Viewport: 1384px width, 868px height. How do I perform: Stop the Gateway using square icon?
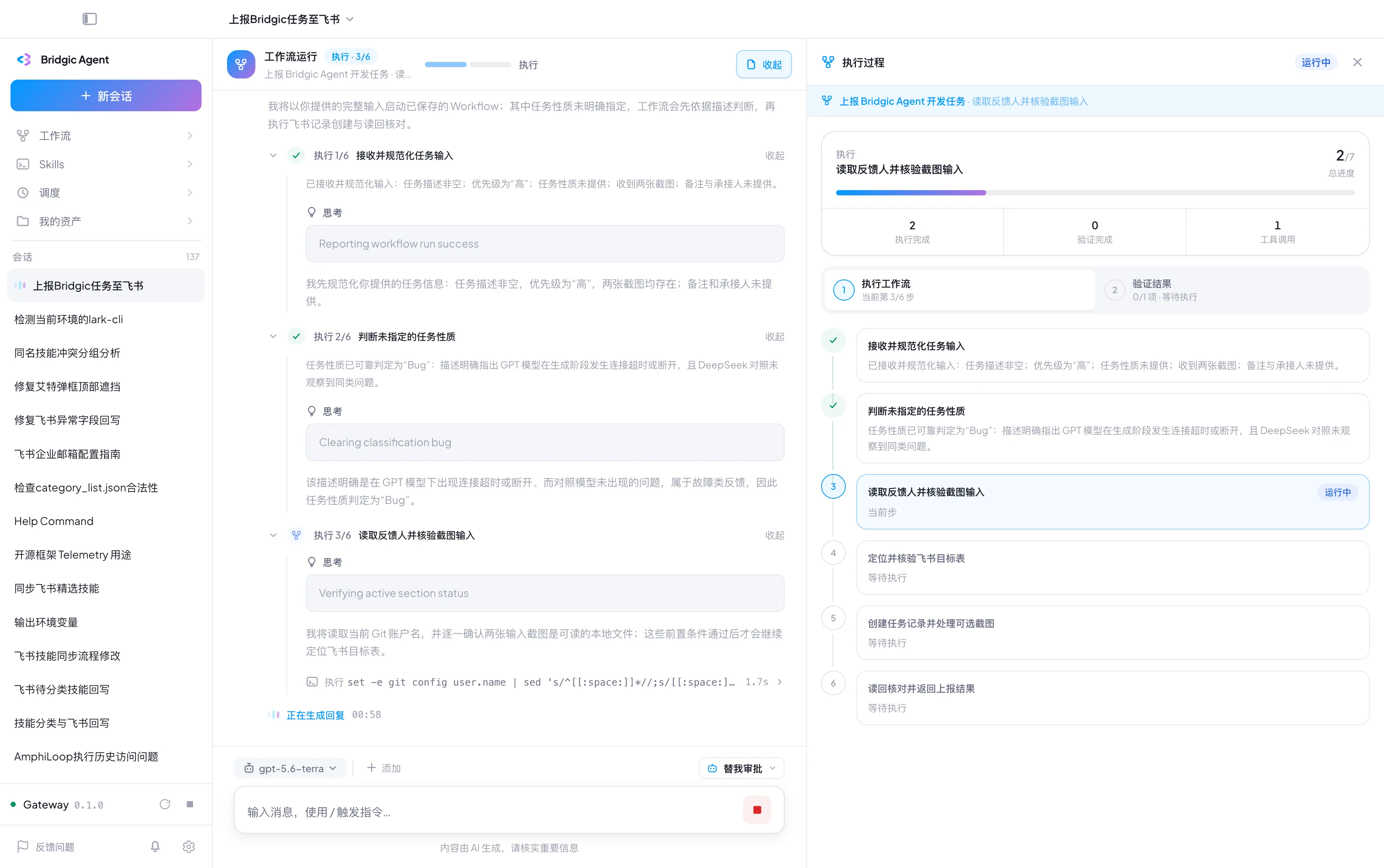190,804
